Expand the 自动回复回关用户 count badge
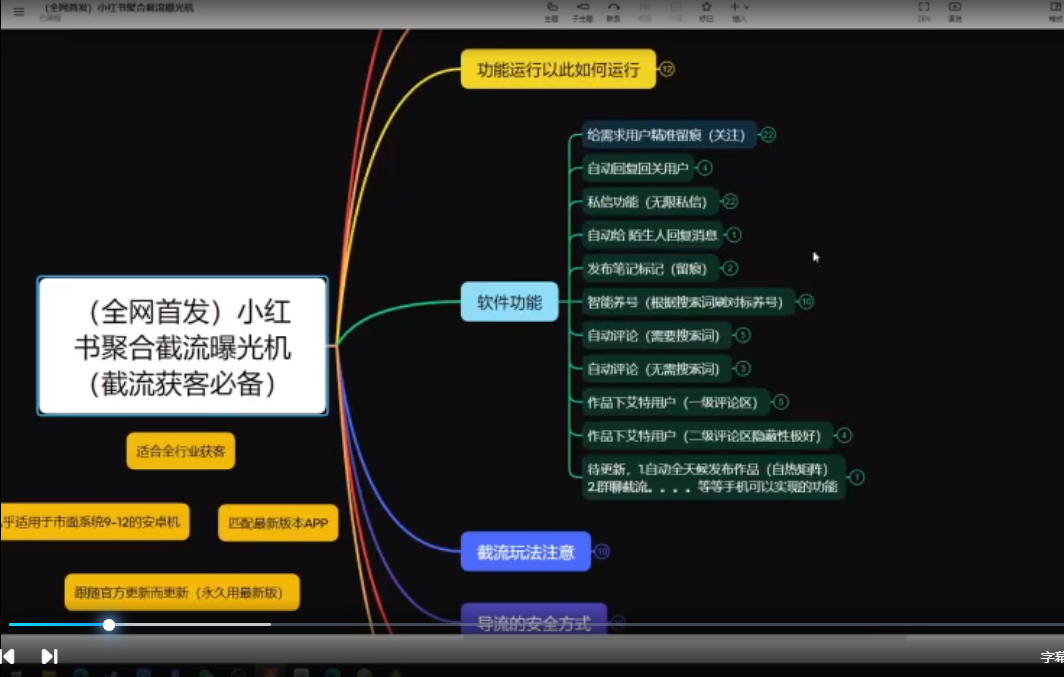This screenshot has width=1064, height=677. pyautogui.click(x=705, y=168)
